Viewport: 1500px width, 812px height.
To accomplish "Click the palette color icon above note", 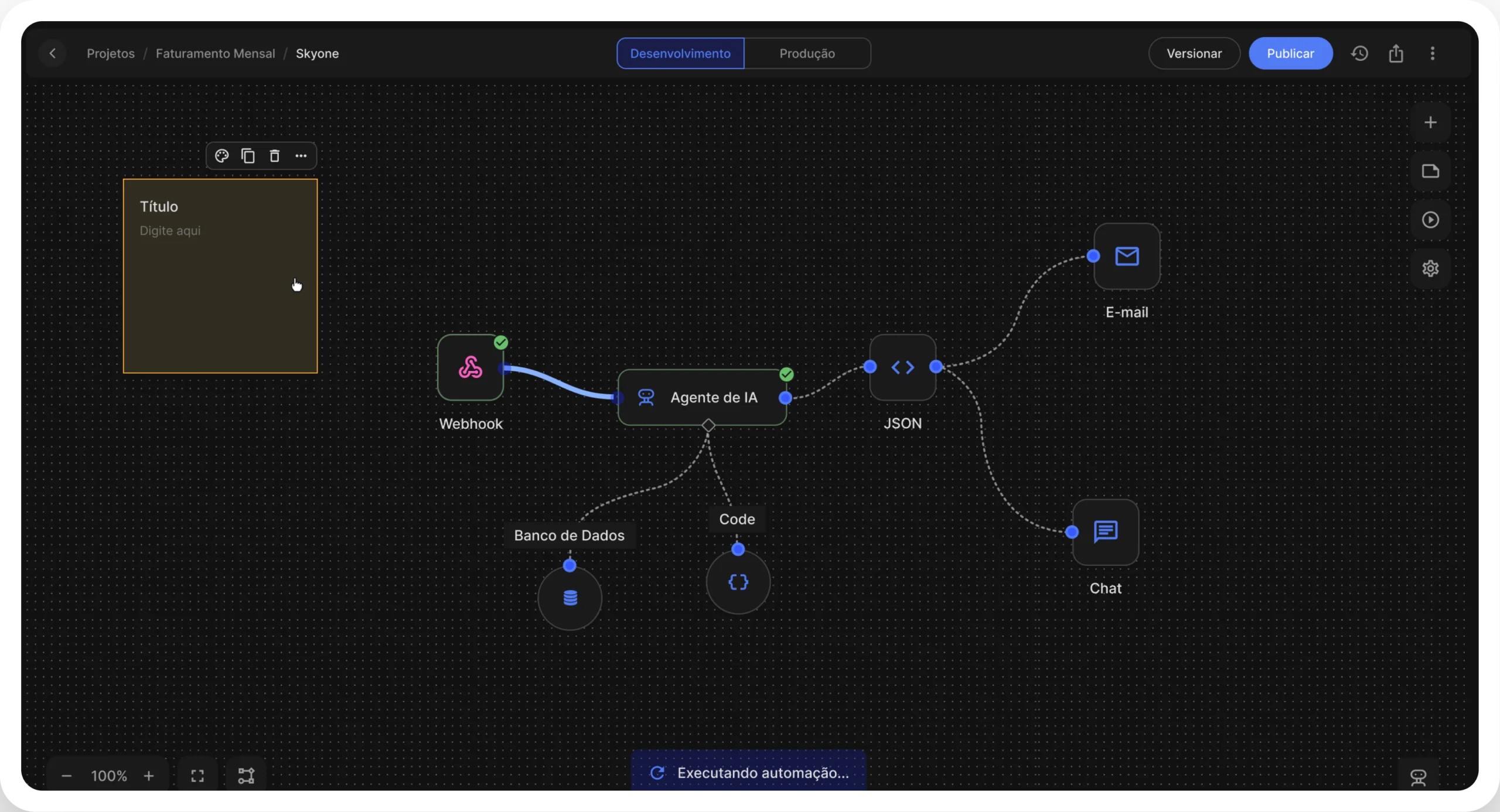I will (221, 156).
